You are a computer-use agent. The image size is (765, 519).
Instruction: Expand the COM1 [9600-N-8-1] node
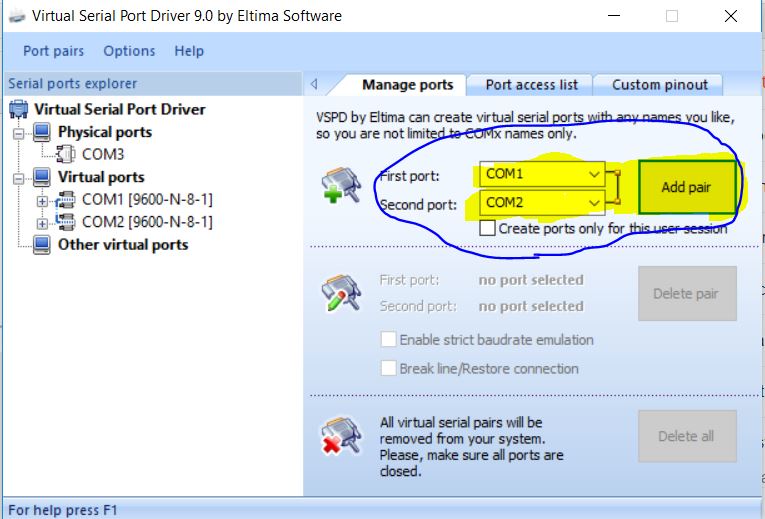point(42,201)
